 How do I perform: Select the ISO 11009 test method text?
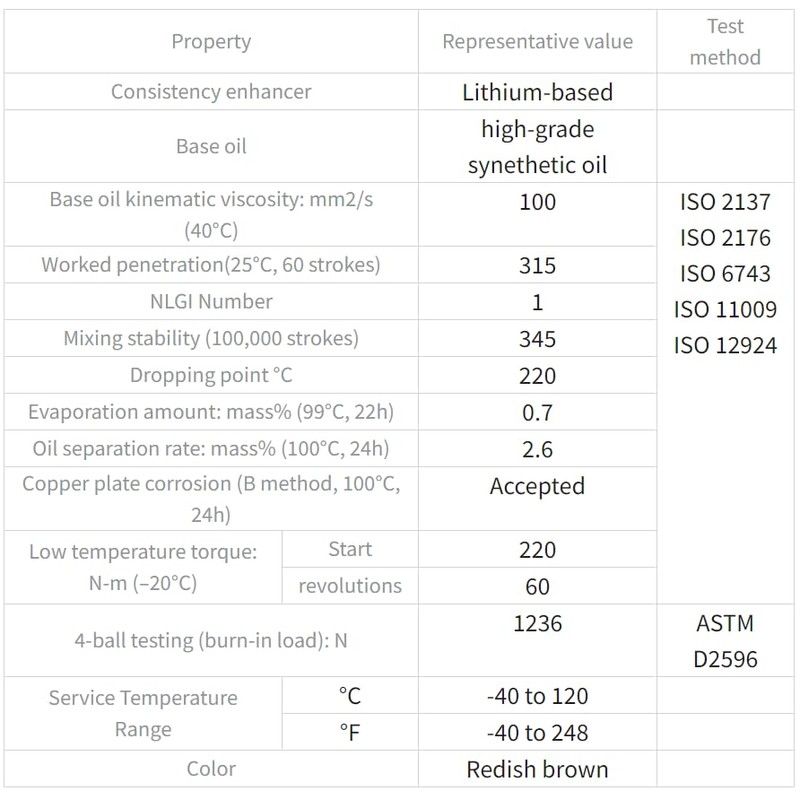click(725, 310)
